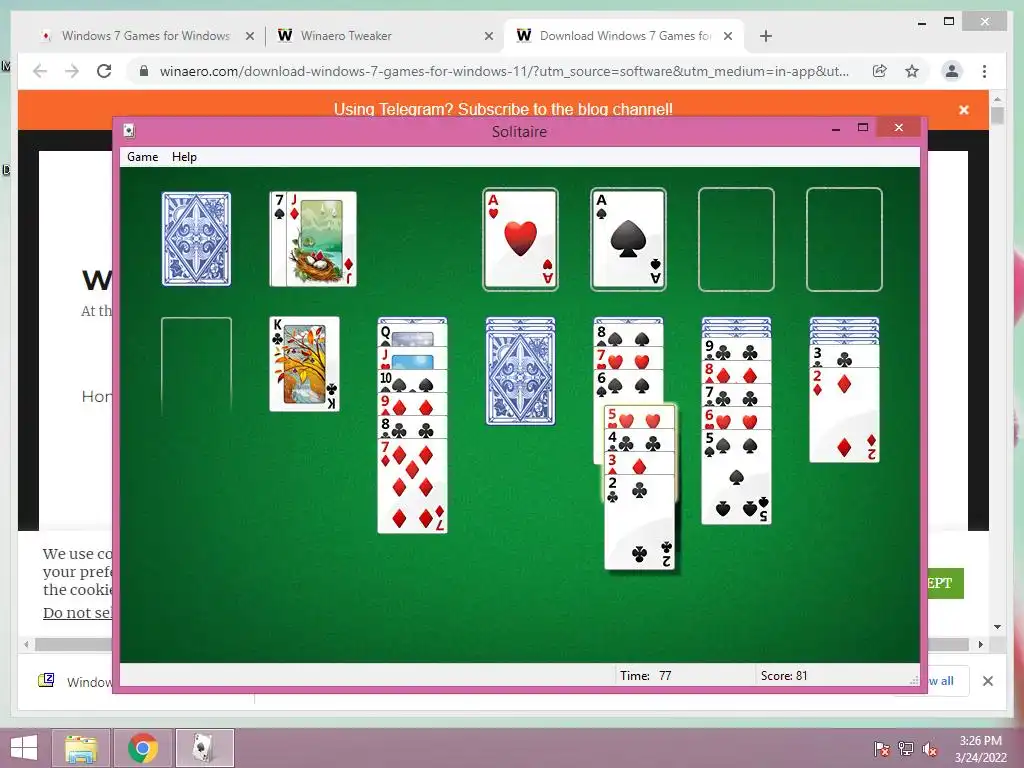Draw from the face-down stock deck
Image resolution: width=1024 pixels, height=768 pixels.
point(196,239)
